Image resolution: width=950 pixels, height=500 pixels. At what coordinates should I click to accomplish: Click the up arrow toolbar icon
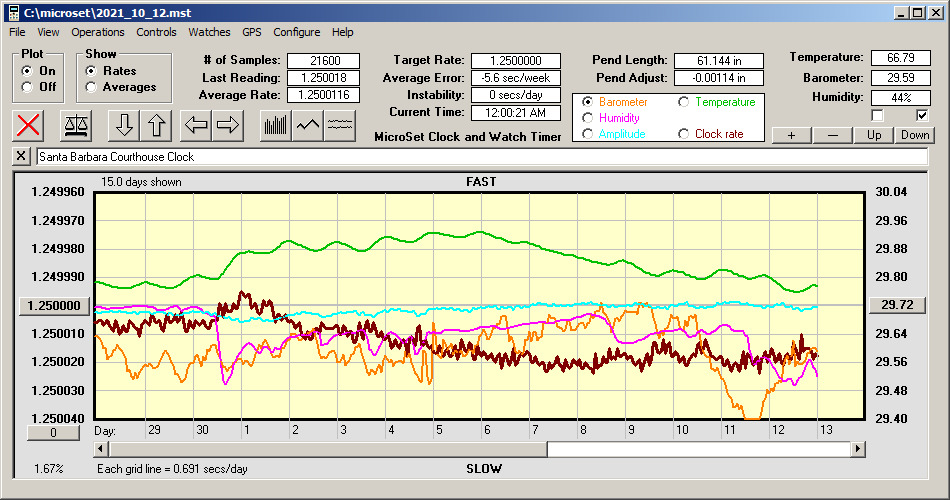click(x=157, y=125)
